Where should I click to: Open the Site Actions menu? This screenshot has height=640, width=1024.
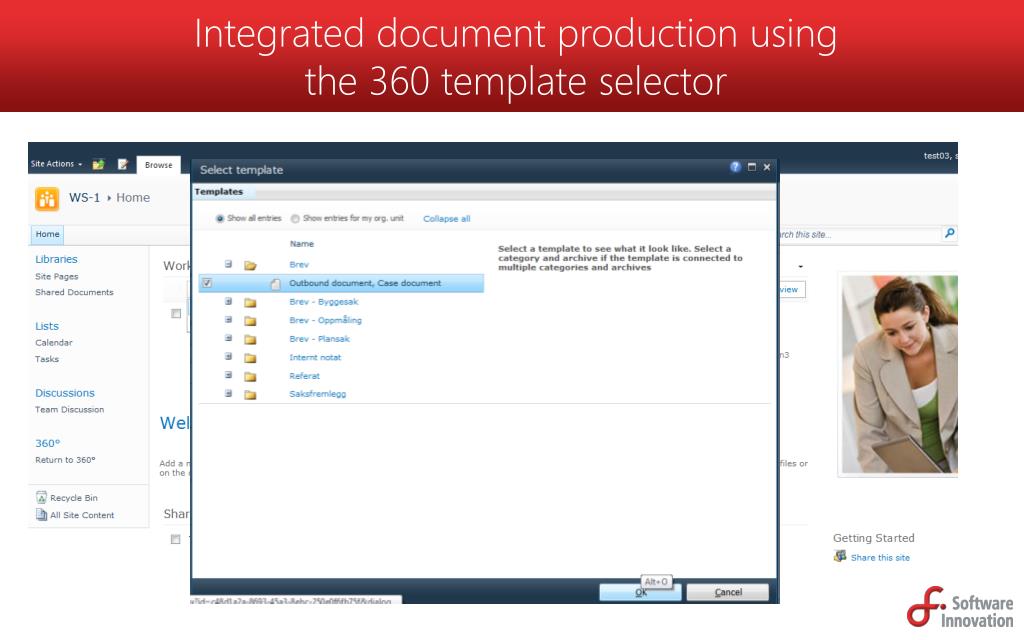point(56,164)
